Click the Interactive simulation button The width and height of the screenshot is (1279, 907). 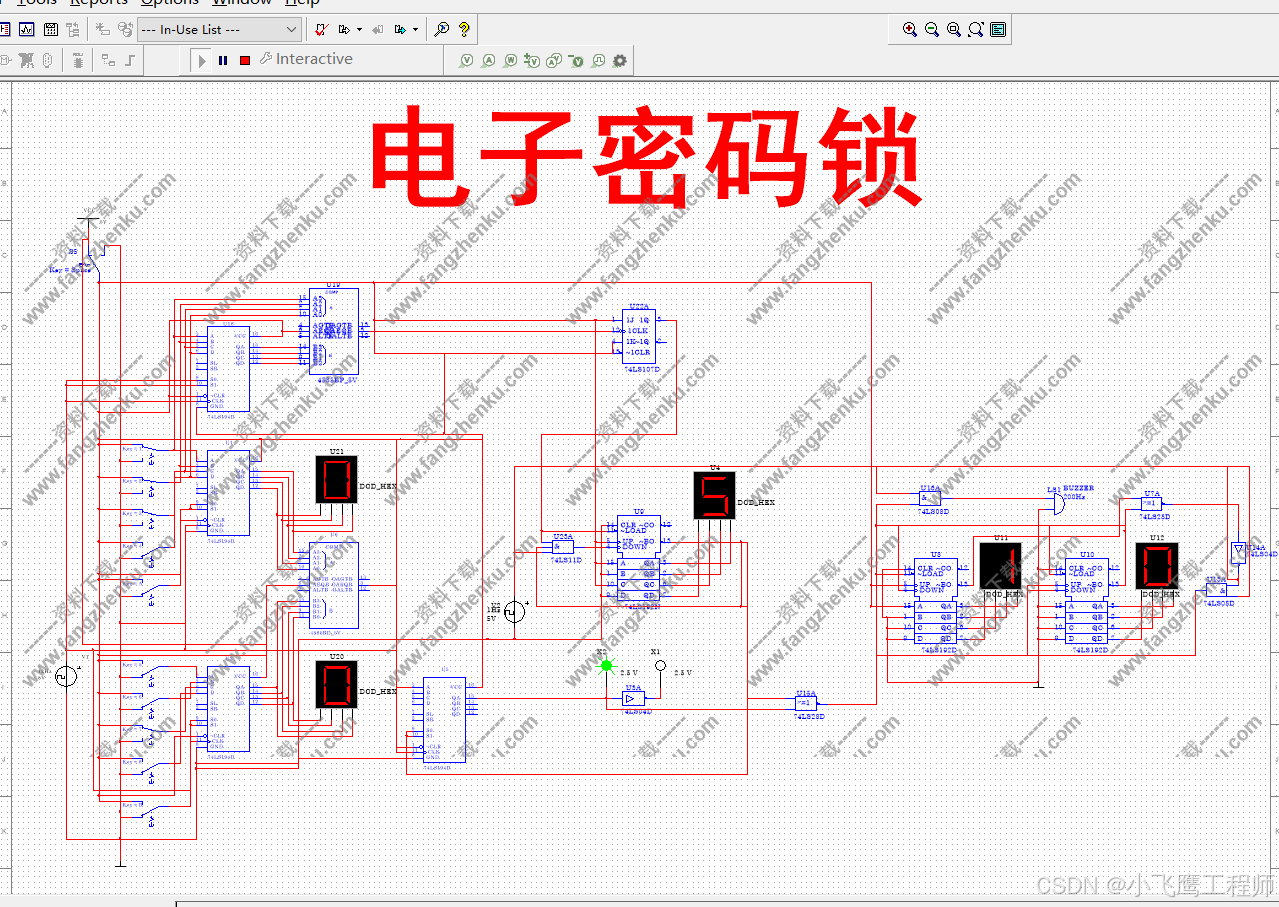(307, 59)
